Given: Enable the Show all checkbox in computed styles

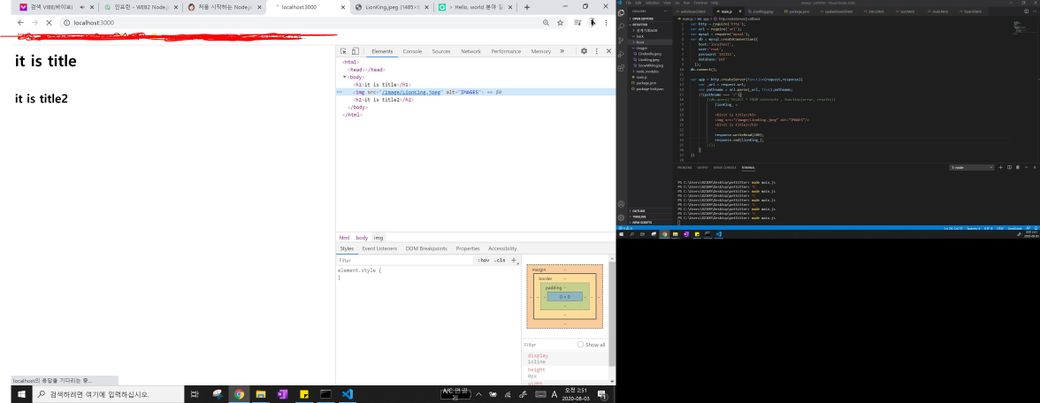Looking at the screenshot, I should coord(581,345).
